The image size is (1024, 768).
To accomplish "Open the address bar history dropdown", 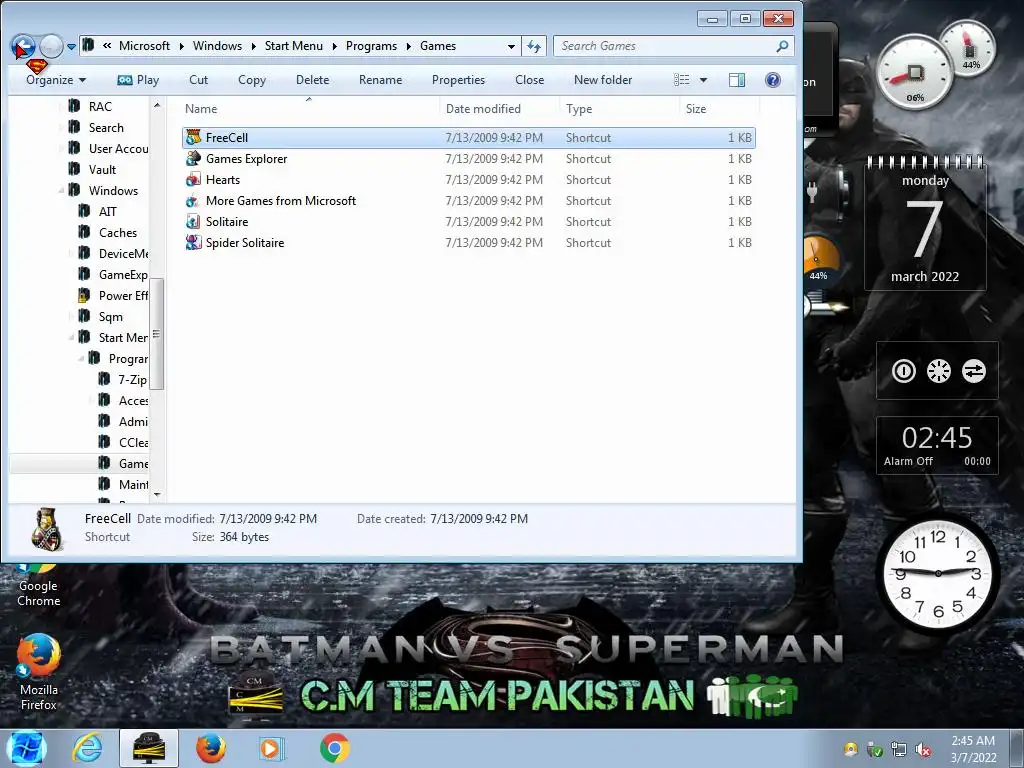I will coord(511,46).
